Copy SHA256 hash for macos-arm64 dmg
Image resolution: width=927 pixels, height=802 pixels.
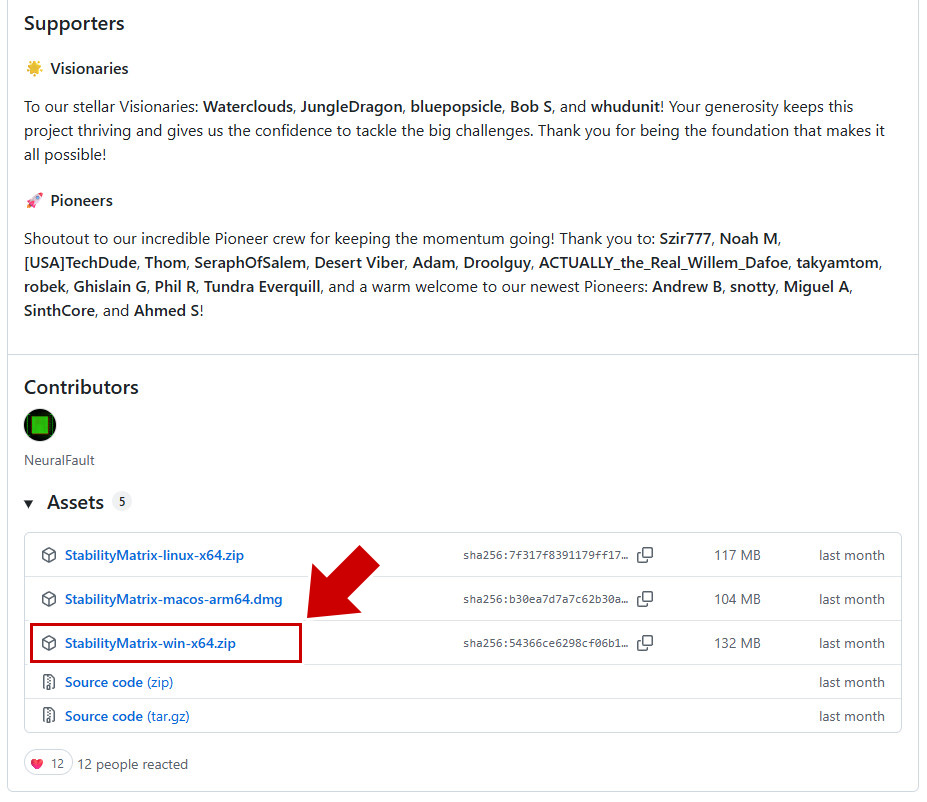pyautogui.click(x=645, y=599)
